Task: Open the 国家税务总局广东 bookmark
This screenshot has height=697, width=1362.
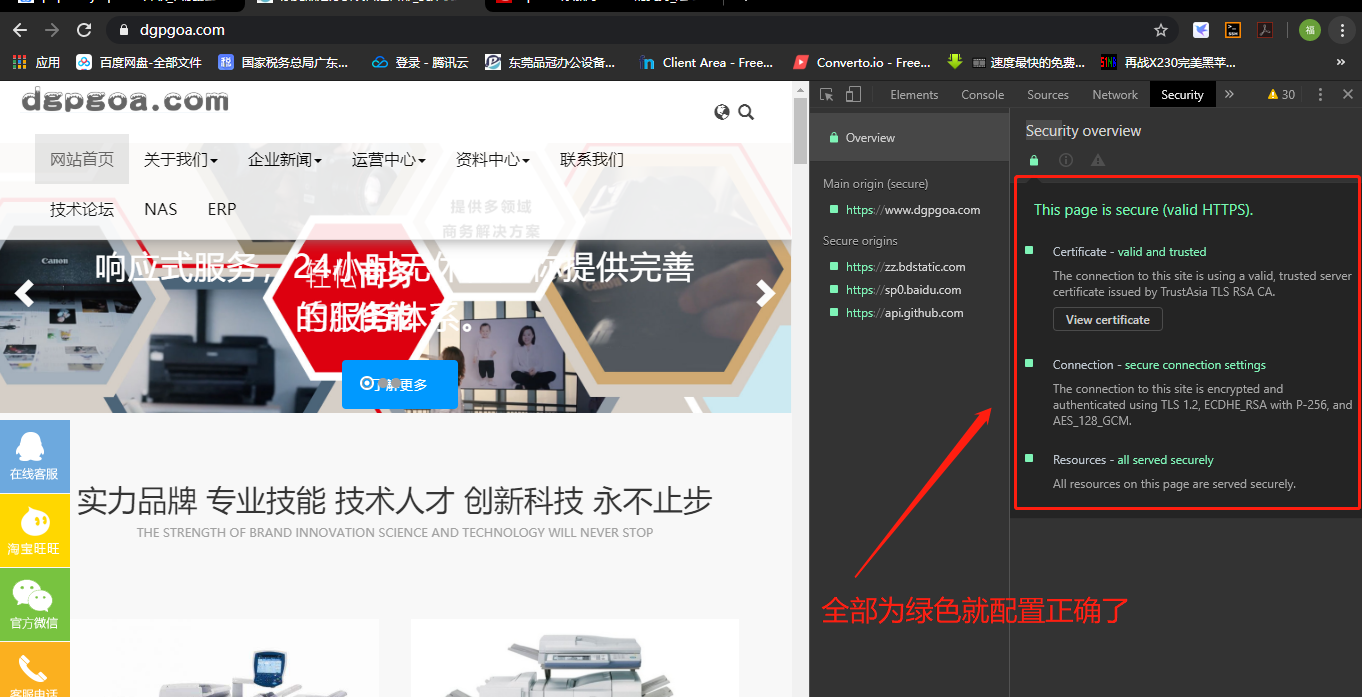Action: click(284, 62)
